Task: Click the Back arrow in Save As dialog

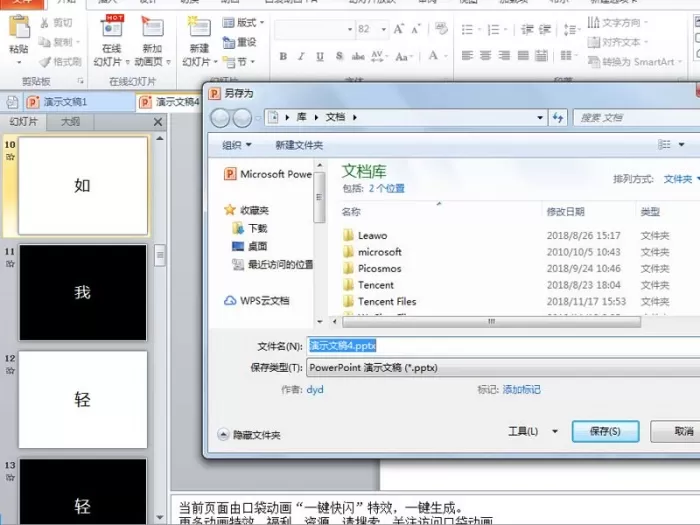Action: click(220, 118)
